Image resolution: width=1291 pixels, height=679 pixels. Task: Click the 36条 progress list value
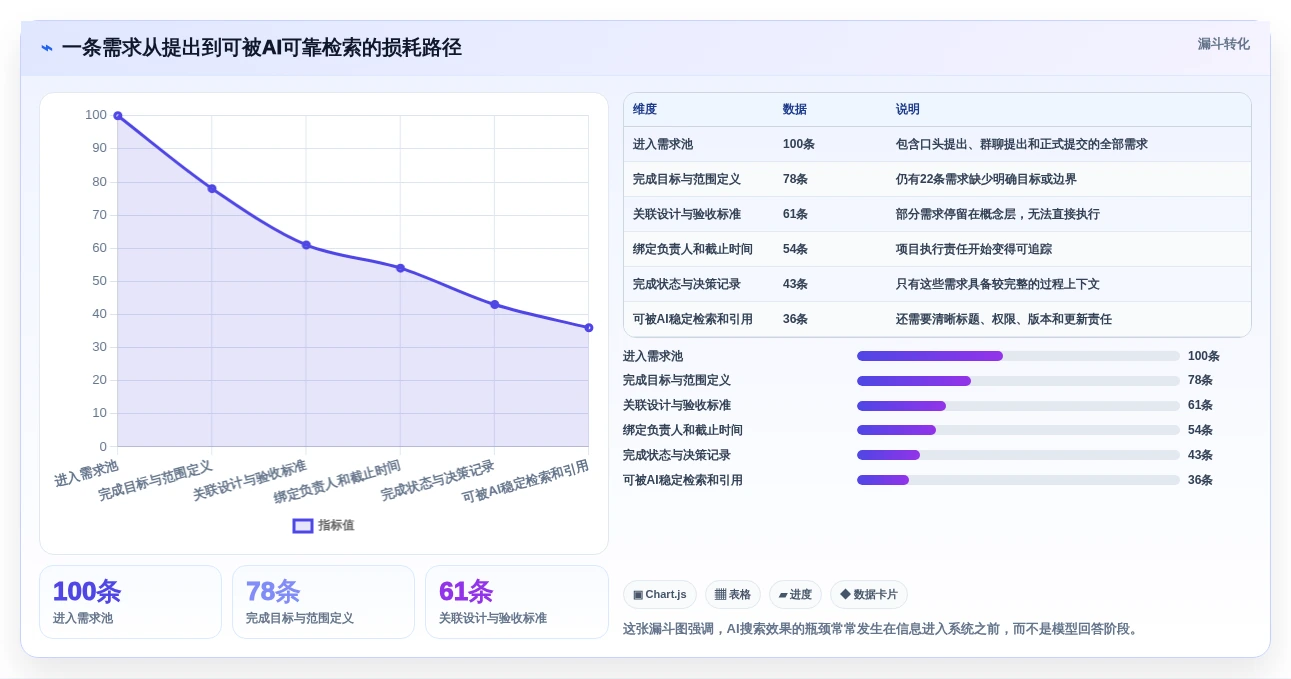click(1200, 480)
